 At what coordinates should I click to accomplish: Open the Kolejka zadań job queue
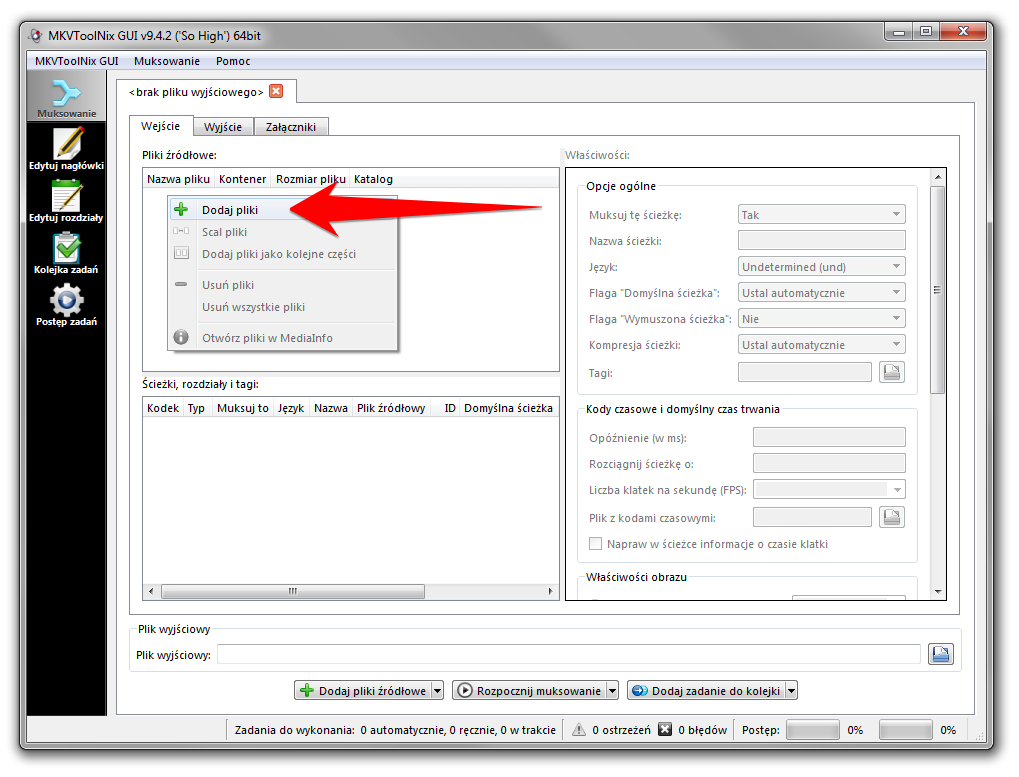coord(66,253)
